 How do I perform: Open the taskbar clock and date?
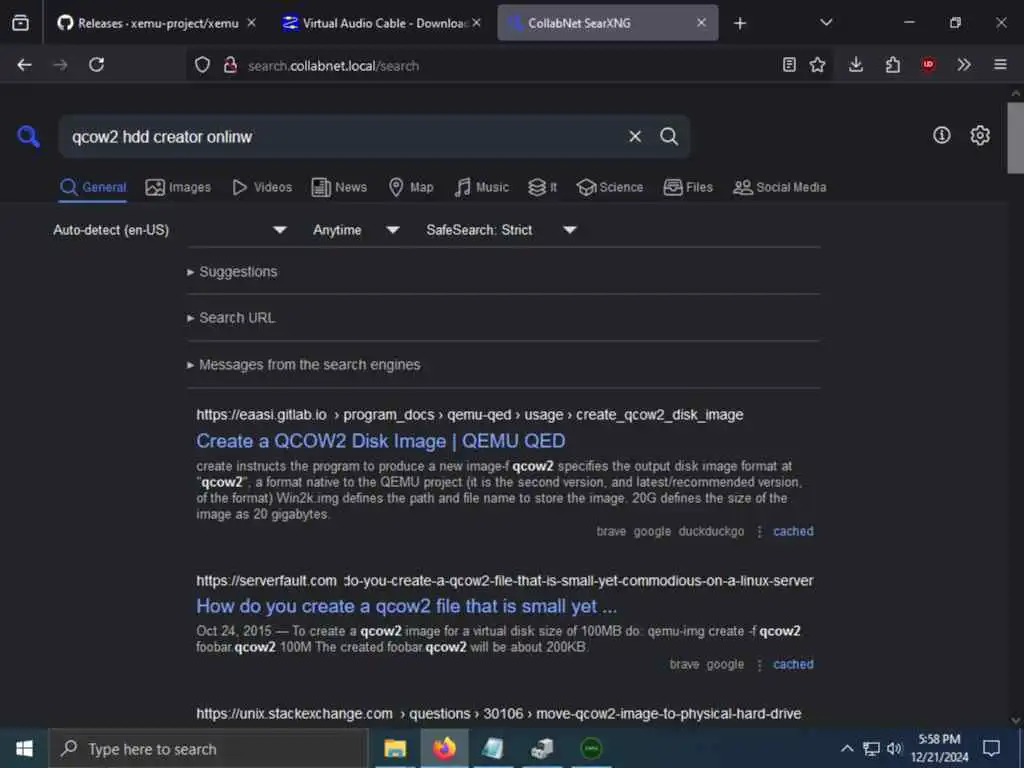(940, 748)
